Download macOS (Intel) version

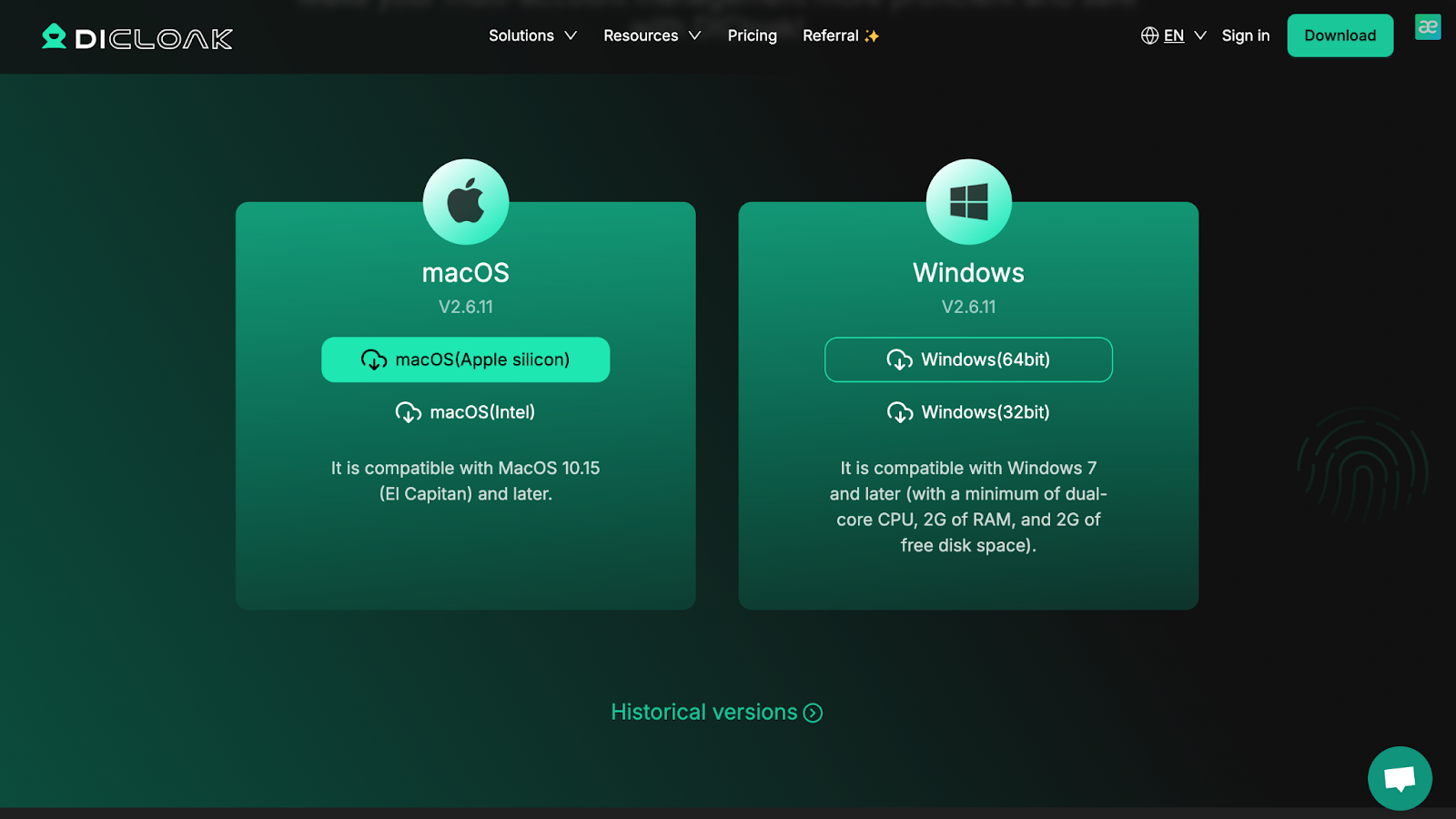[x=465, y=412]
